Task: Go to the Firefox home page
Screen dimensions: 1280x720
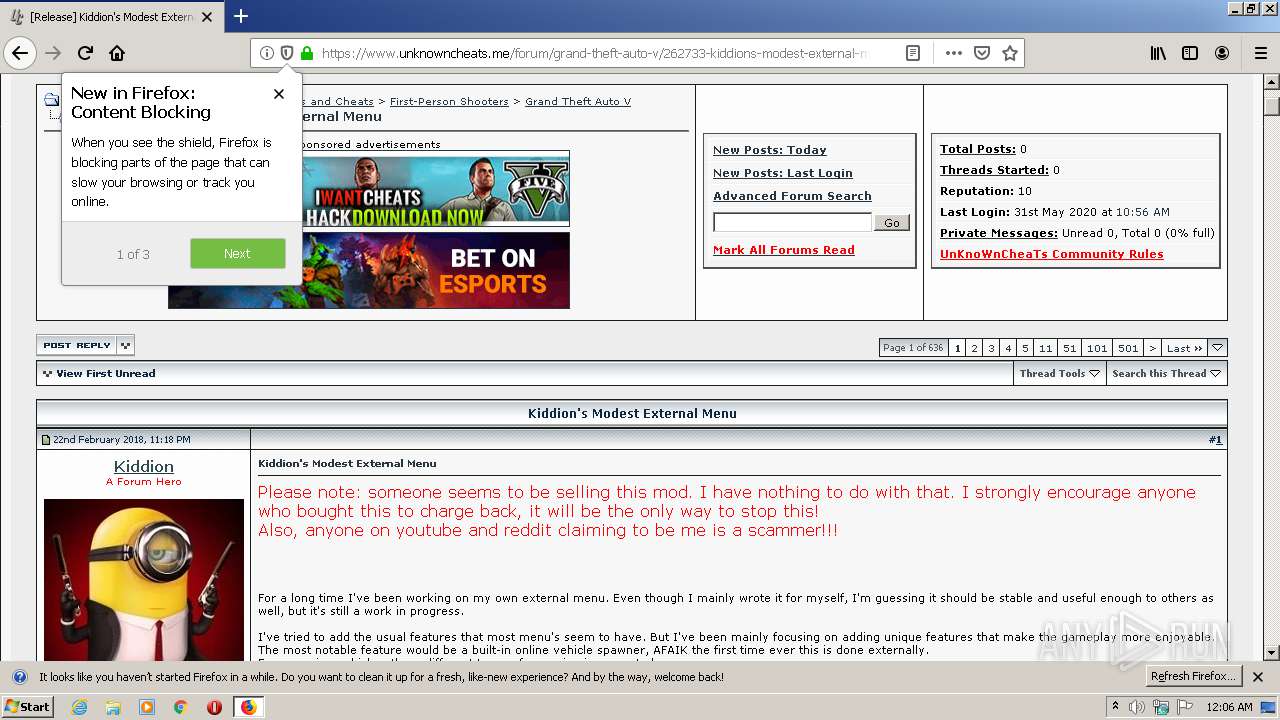Action: pos(117,53)
